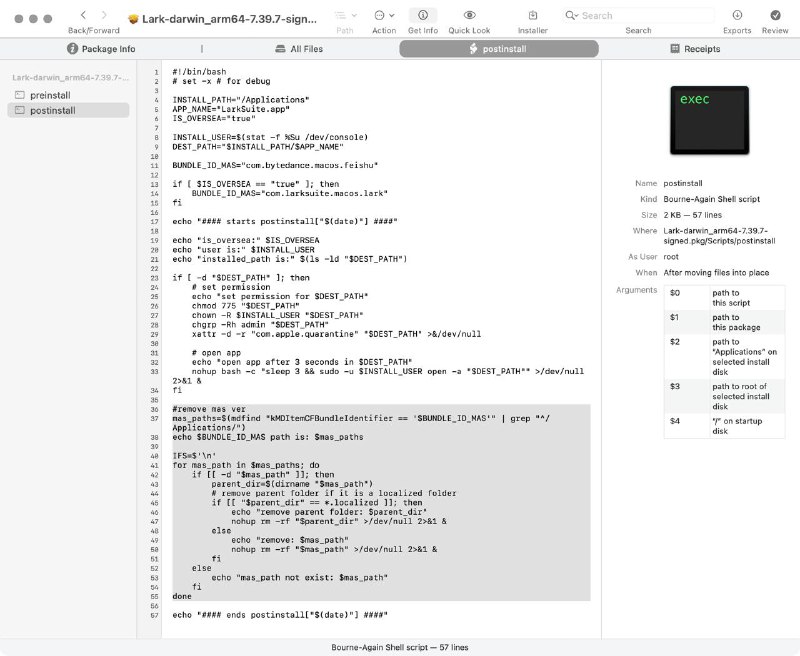Click the IFS=$'\n' line
The image size is (800, 656).
tap(194, 456)
